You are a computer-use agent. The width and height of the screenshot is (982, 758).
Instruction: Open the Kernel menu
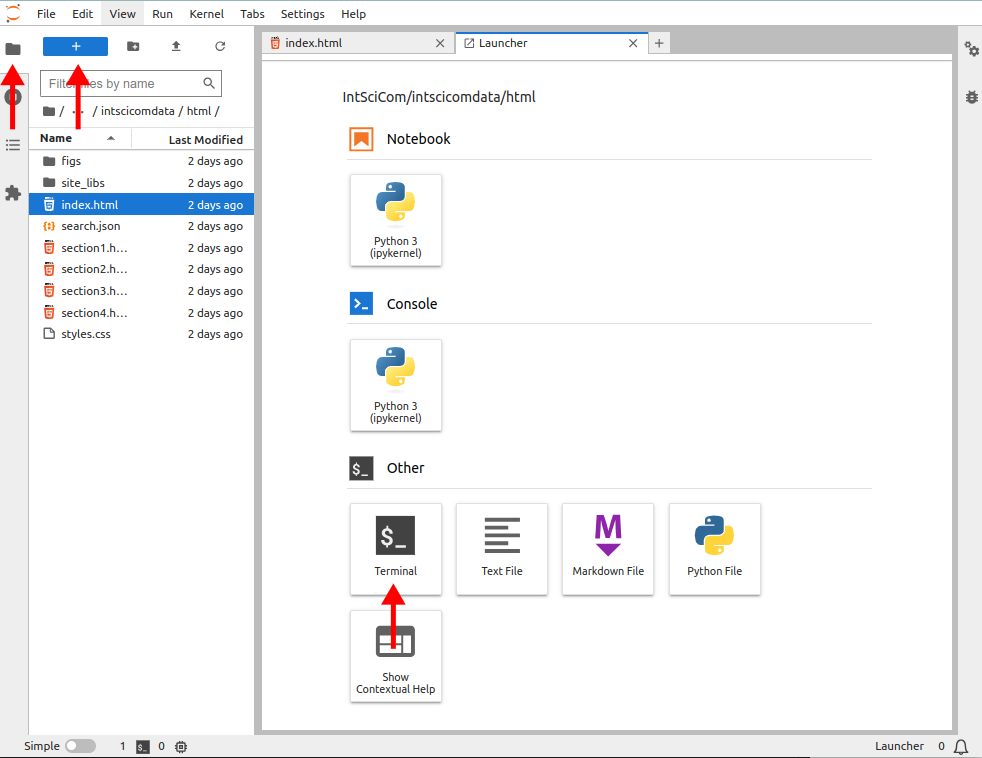tap(206, 14)
